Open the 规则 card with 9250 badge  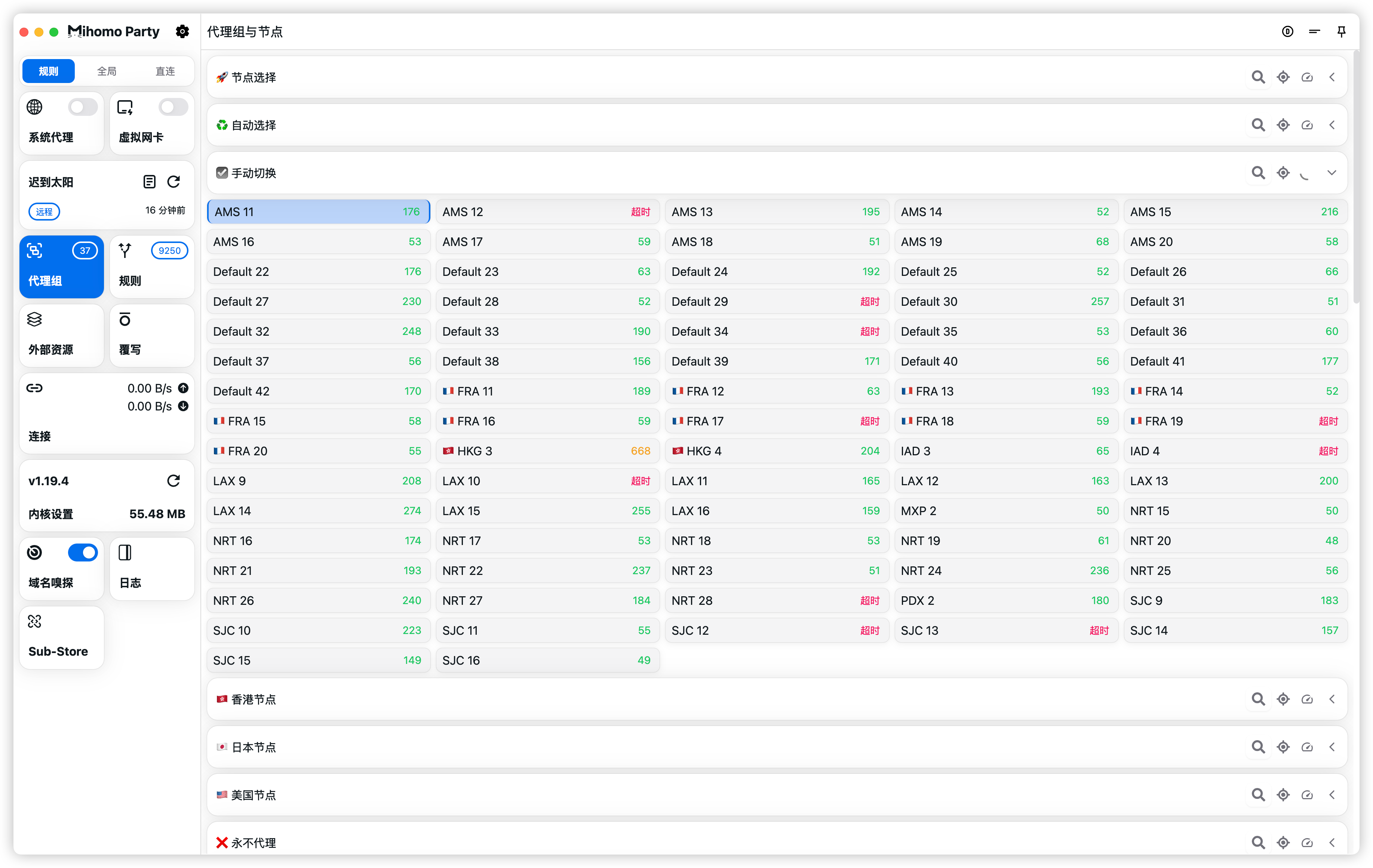(152, 266)
